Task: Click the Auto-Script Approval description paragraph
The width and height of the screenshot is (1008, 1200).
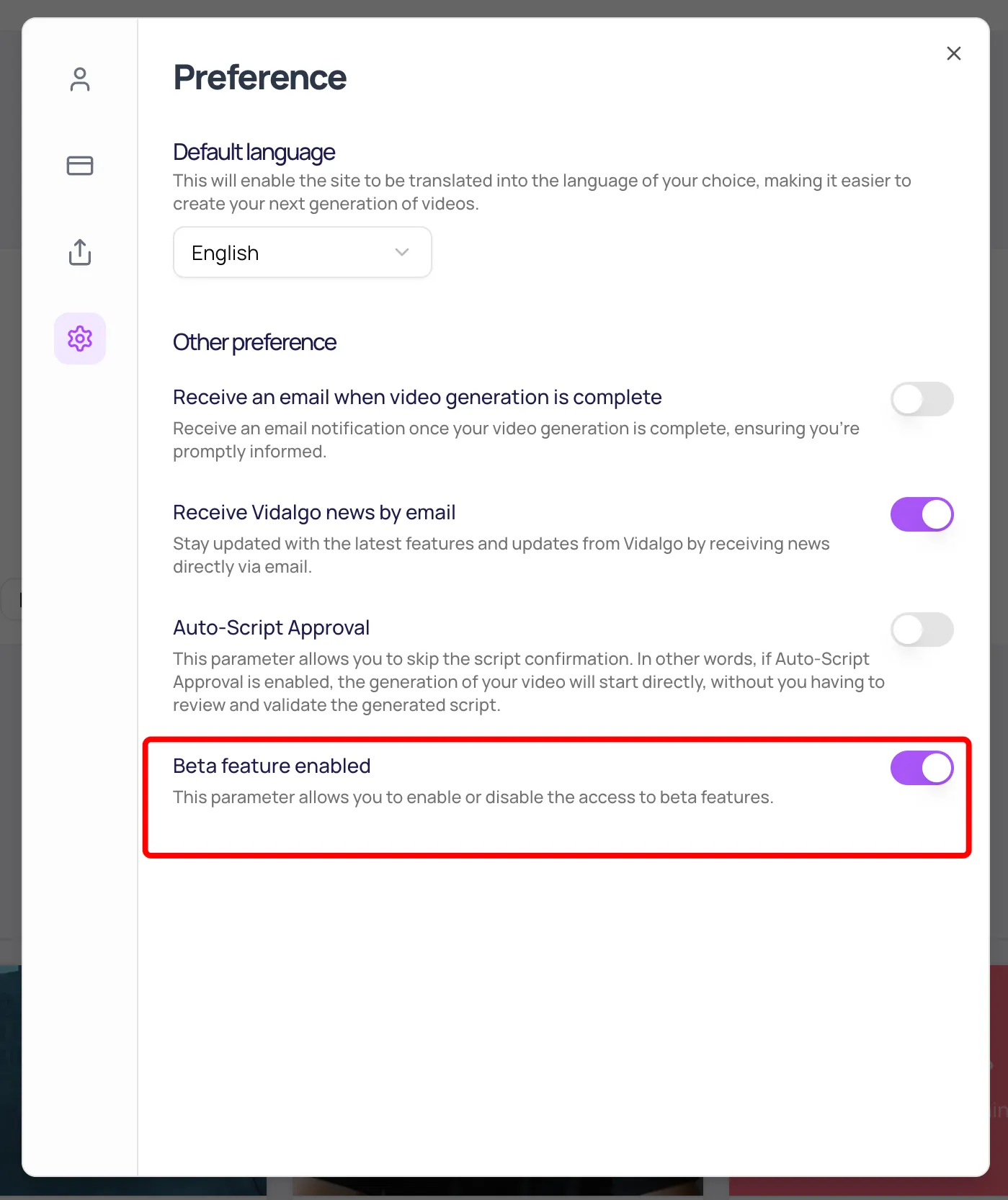Action: click(x=529, y=682)
